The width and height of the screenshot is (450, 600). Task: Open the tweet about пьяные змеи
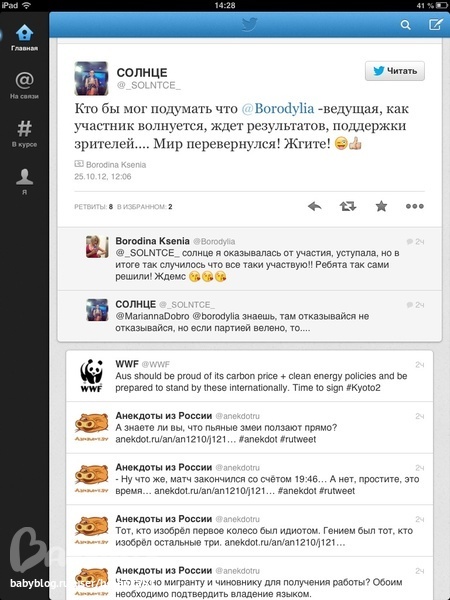tap(249, 428)
